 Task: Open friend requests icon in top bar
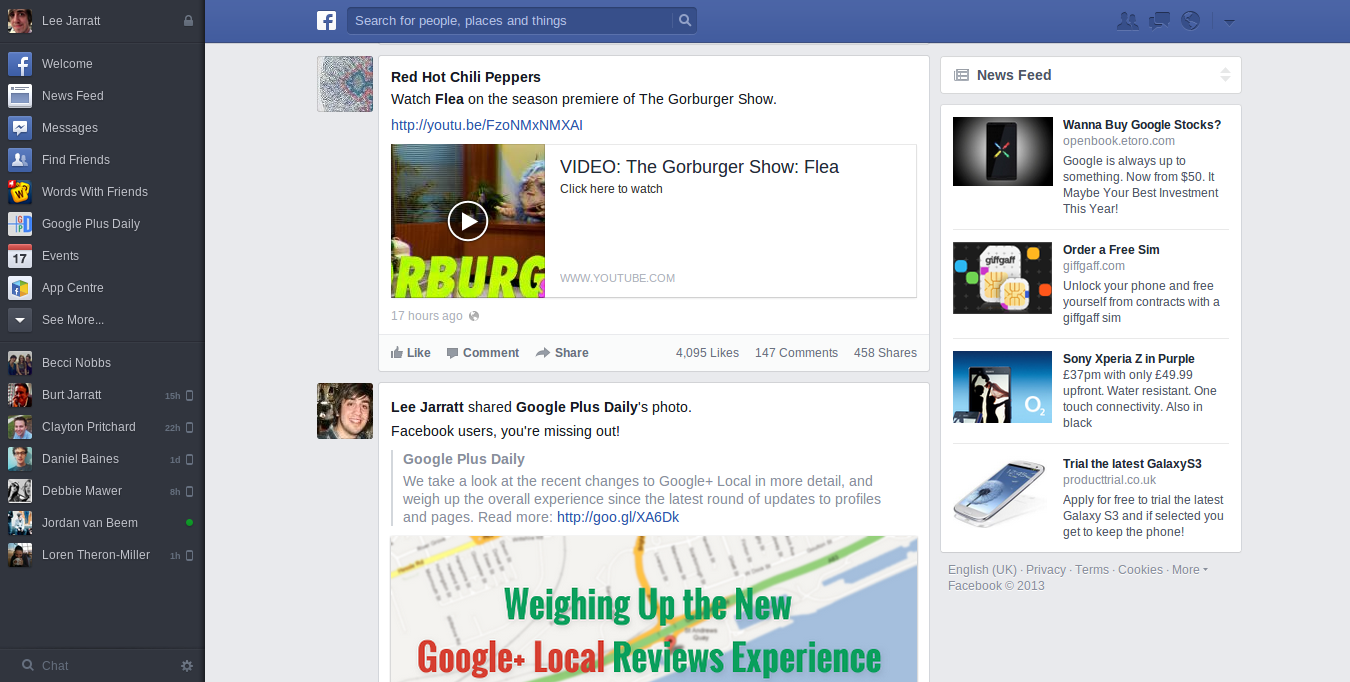point(1128,20)
